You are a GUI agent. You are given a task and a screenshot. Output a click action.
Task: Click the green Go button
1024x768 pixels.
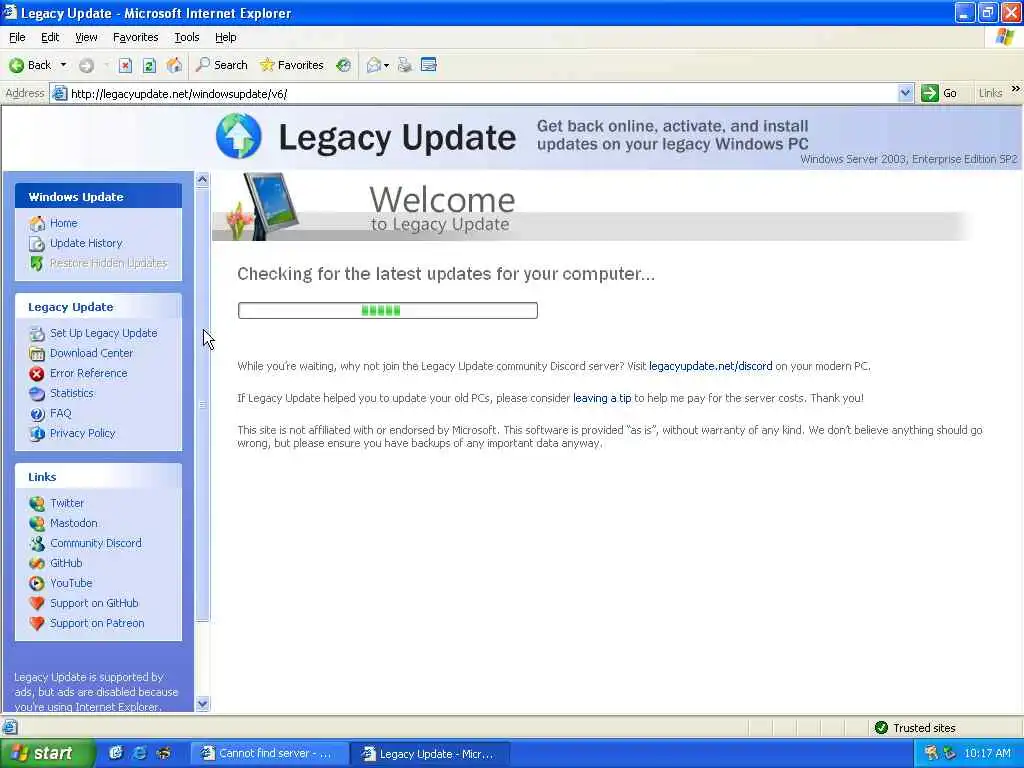coord(939,93)
